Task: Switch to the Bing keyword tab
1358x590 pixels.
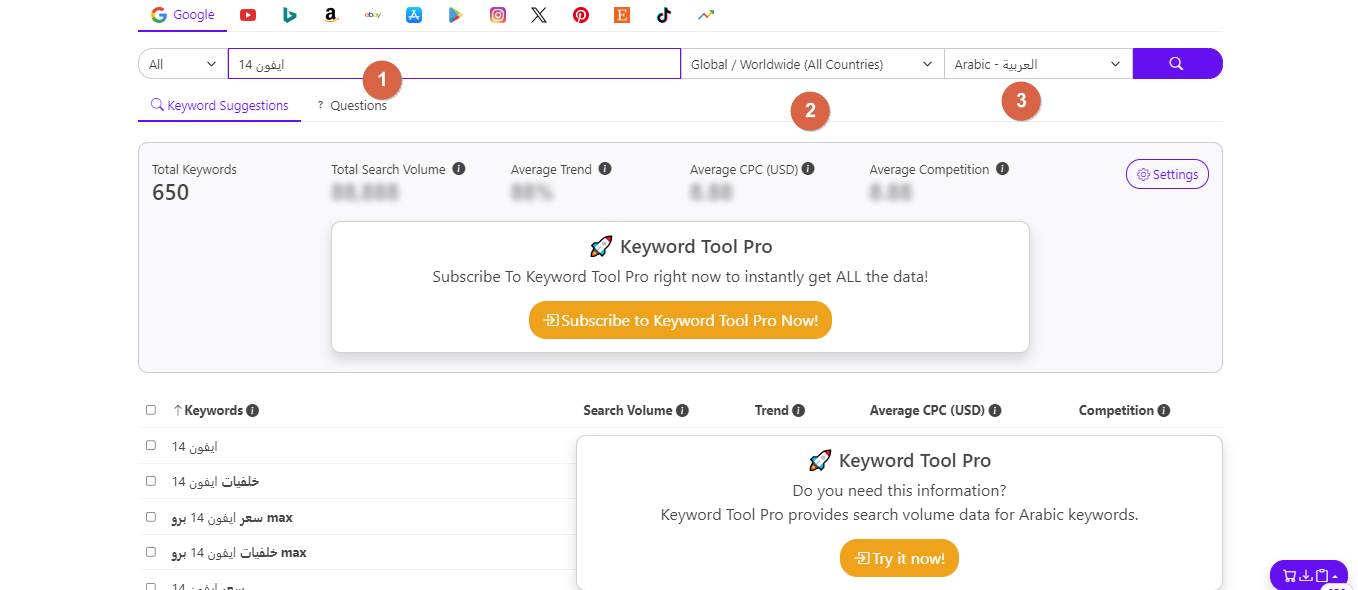Action: point(289,15)
